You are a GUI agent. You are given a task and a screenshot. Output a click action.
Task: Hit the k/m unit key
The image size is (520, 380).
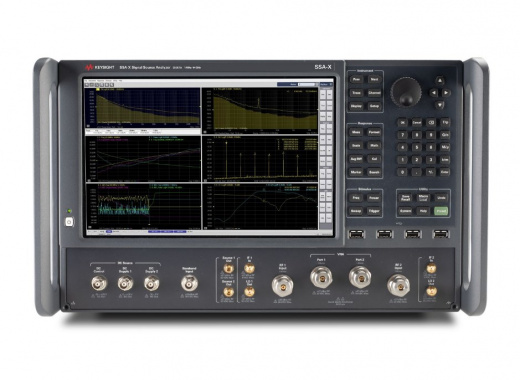(x=445, y=160)
